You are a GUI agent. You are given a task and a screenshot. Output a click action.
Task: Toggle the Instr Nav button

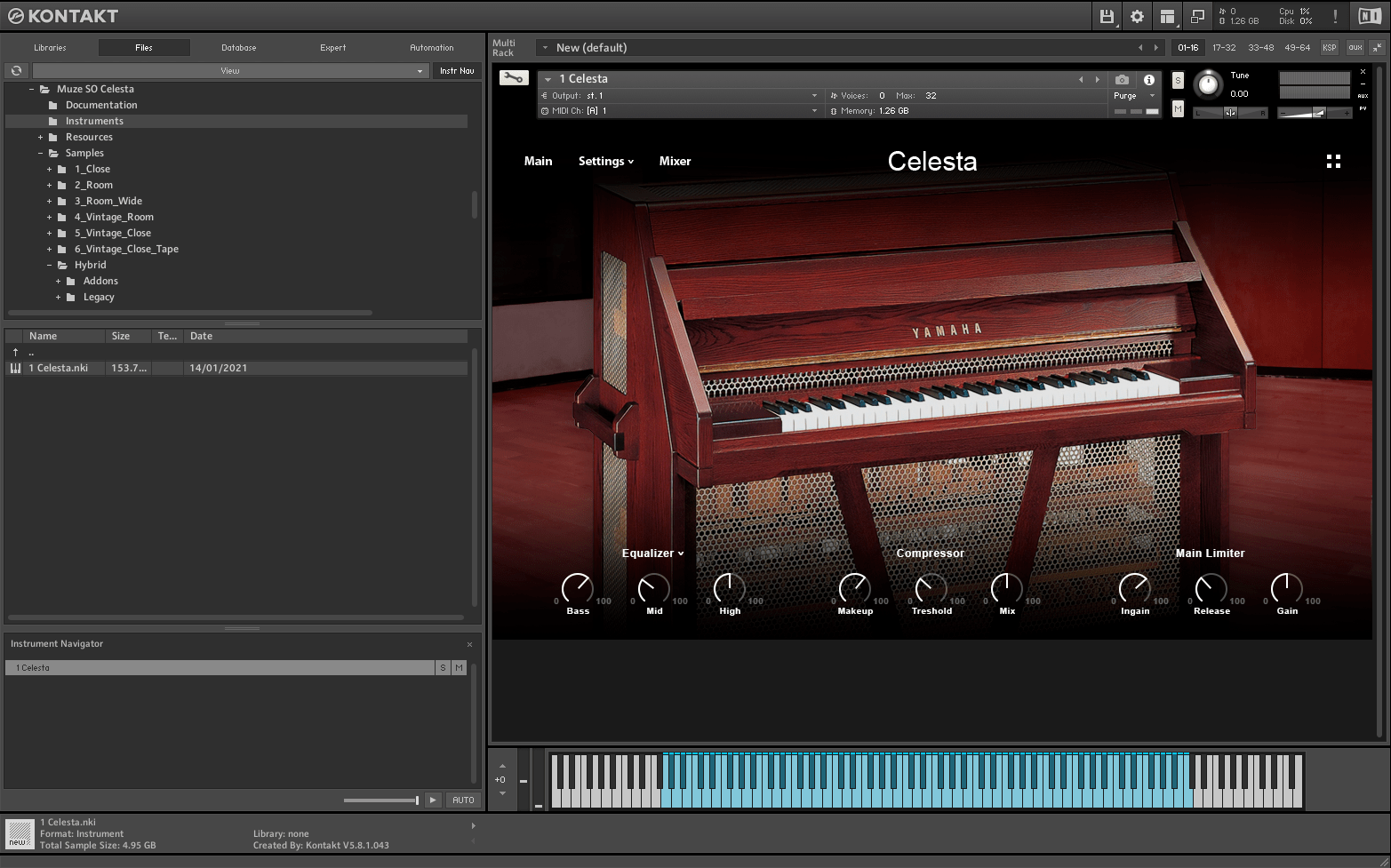coord(457,70)
